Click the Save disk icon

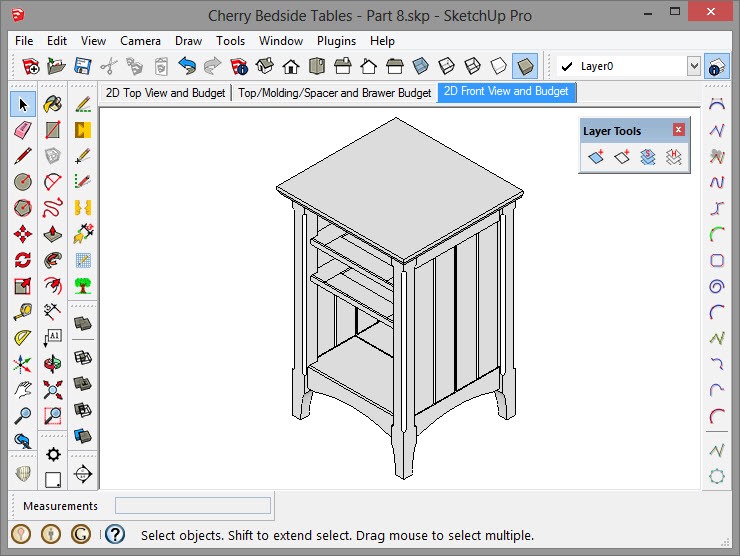[83, 67]
